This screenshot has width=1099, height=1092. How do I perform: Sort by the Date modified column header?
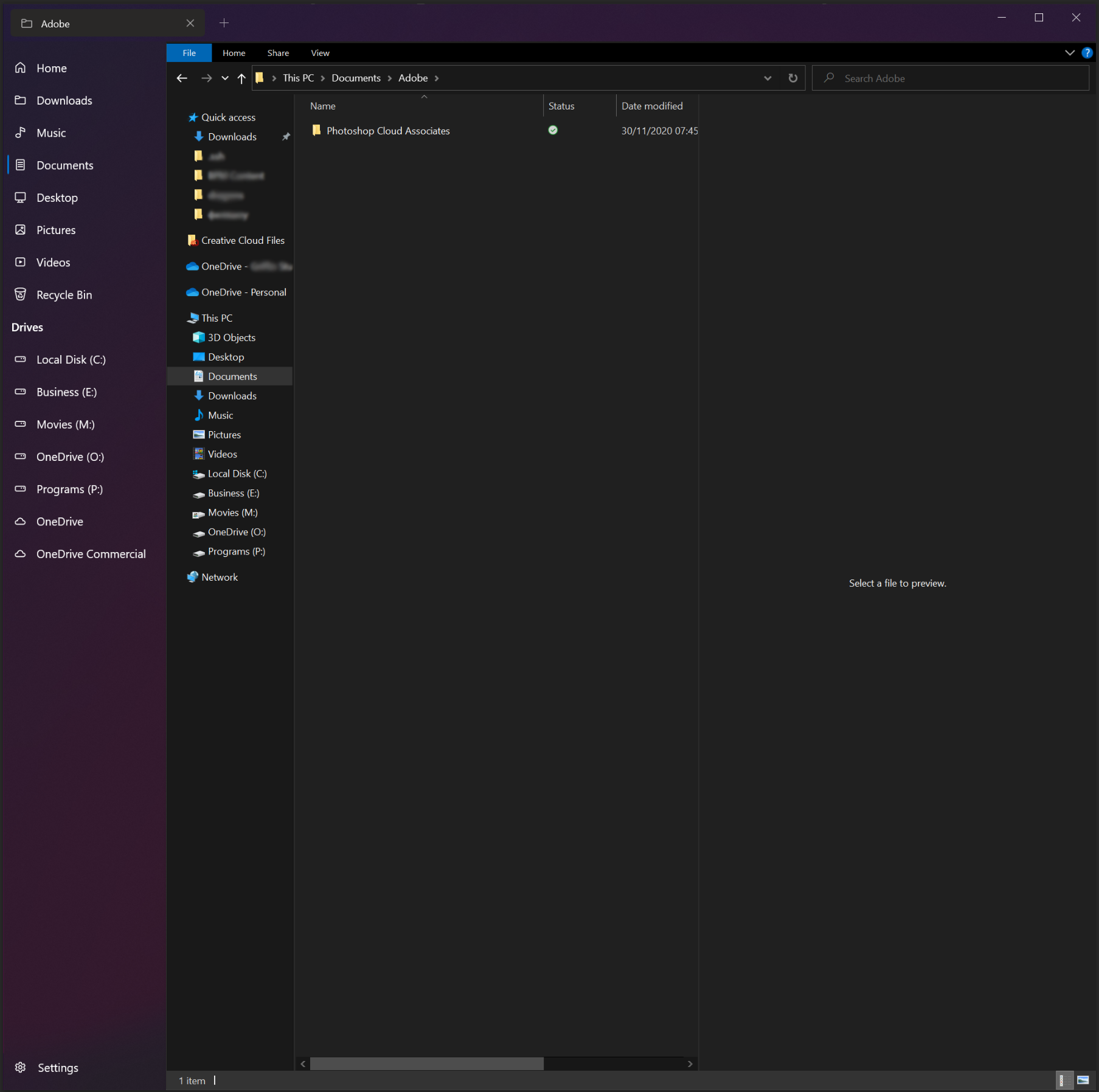tap(651, 105)
